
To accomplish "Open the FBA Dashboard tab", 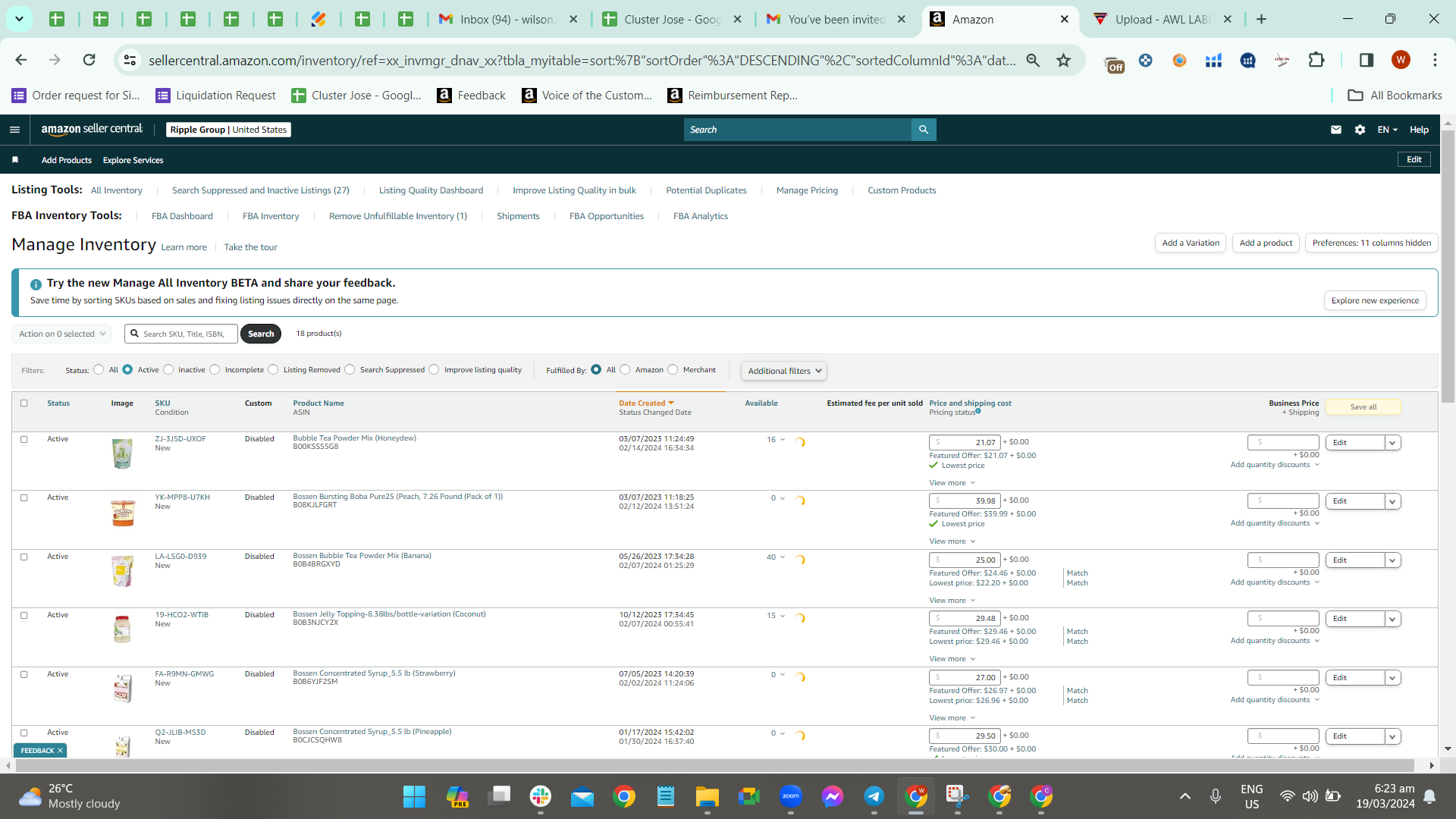I will coord(182,216).
